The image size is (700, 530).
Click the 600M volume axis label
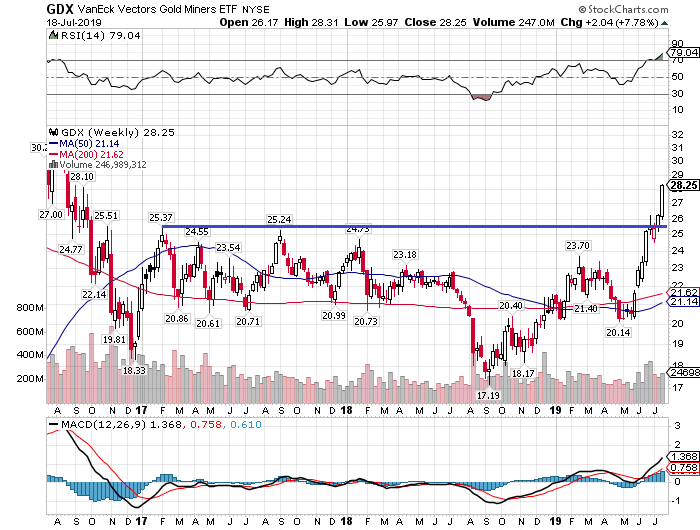pyautogui.click(x=30, y=332)
